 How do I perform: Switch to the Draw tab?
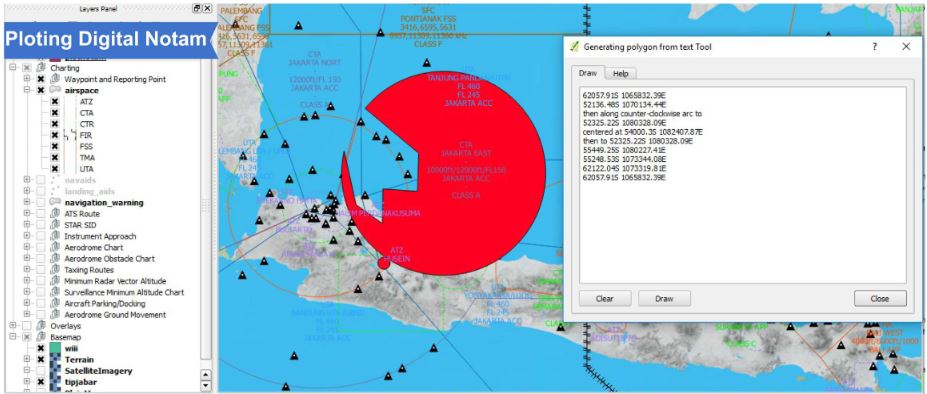click(x=588, y=73)
